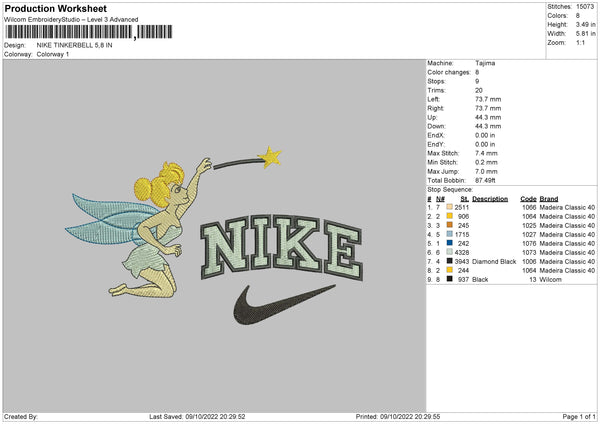This screenshot has height=424, width=600.
Task: Select the Machine value Tajima
Action: (485, 63)
